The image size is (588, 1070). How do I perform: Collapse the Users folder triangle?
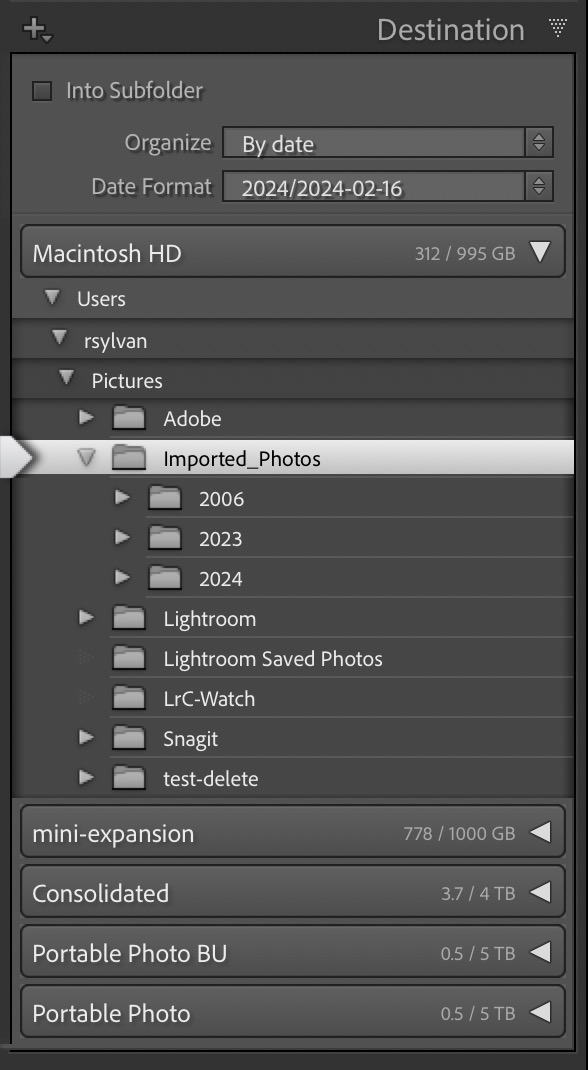point(51,298)
